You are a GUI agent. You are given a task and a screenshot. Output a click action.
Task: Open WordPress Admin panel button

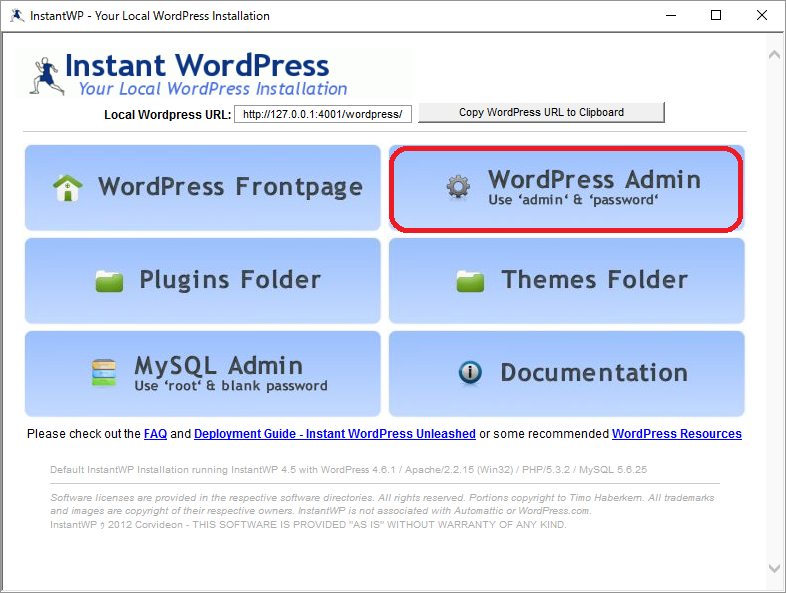566,188
